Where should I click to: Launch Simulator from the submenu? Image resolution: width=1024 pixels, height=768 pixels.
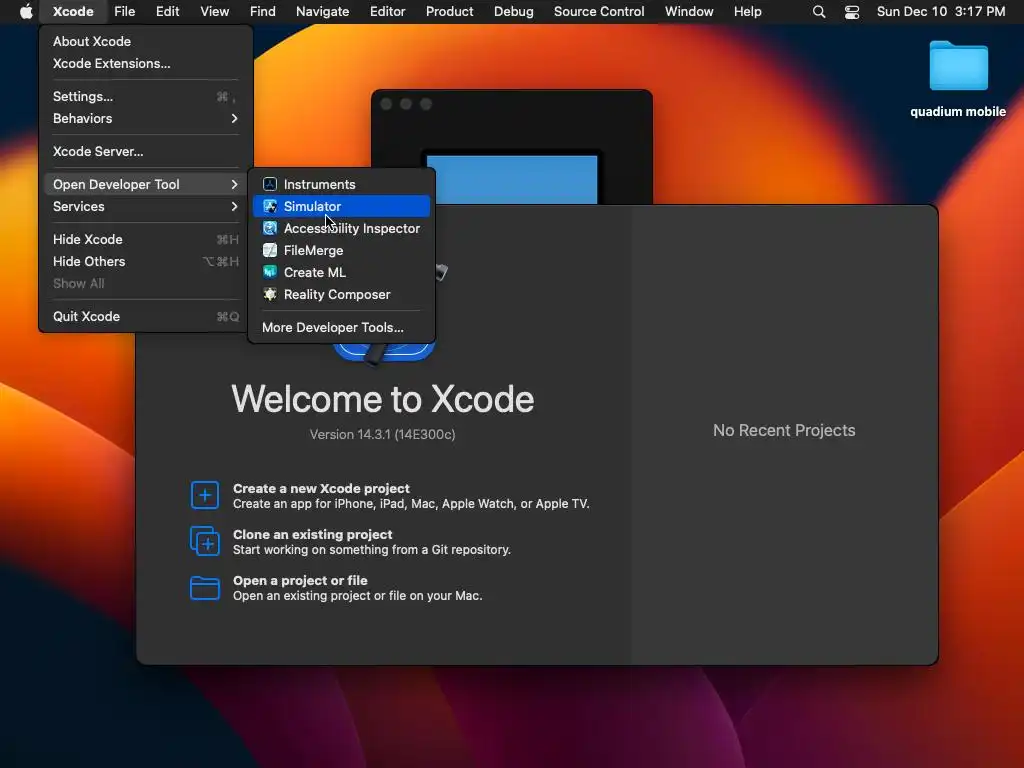tap(341, 206)
